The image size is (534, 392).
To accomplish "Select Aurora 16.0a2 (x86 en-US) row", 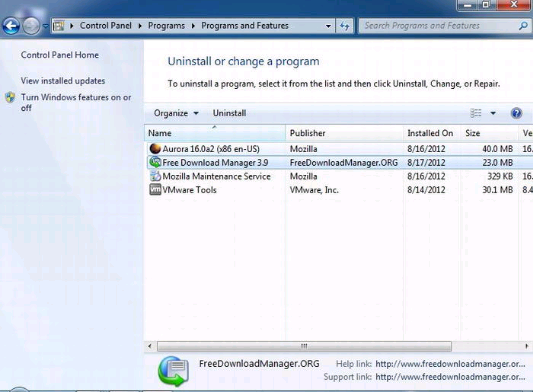I will tap(339, 149).
